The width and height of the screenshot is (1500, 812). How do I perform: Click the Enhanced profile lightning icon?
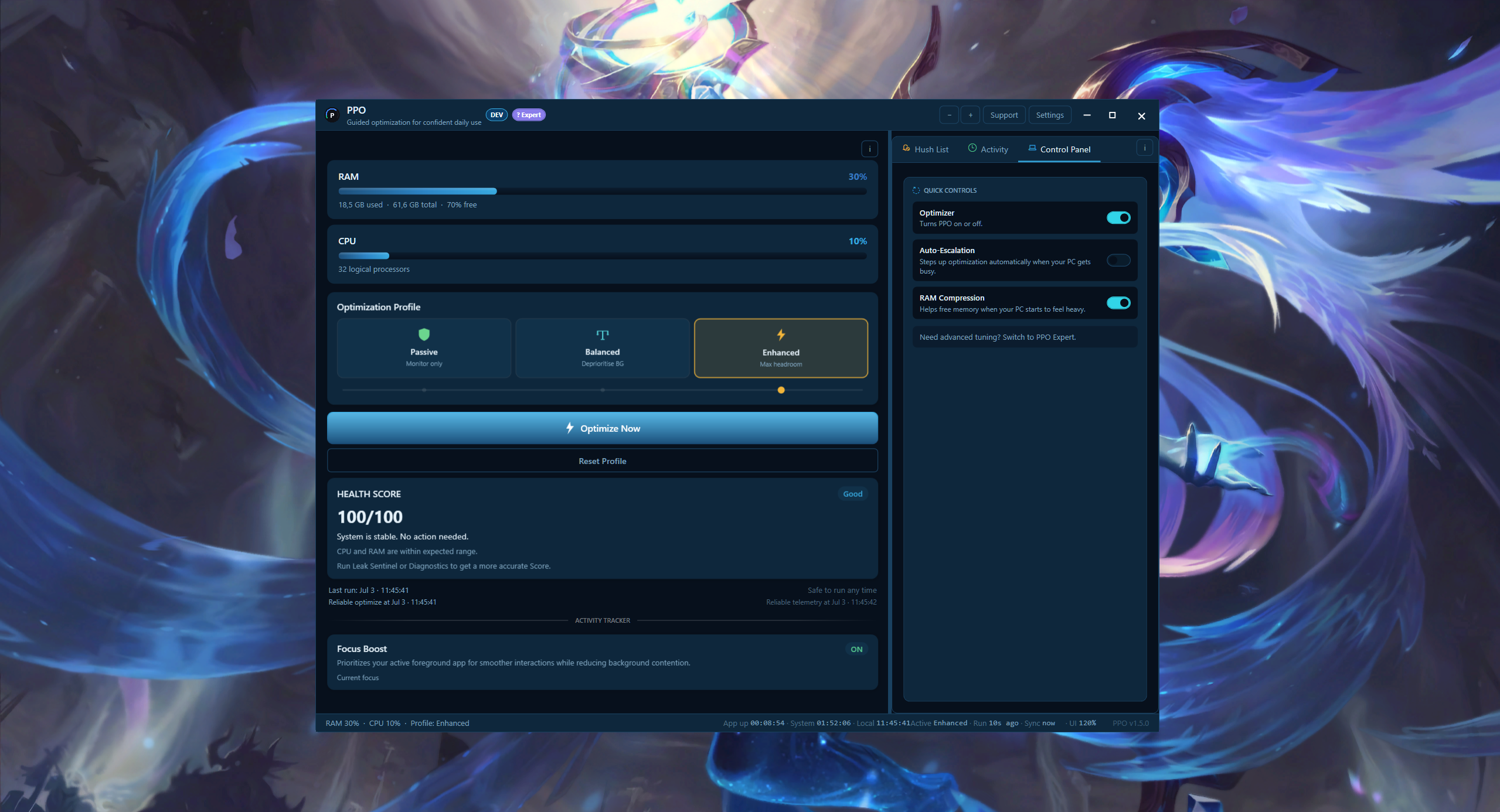point(781,335)
